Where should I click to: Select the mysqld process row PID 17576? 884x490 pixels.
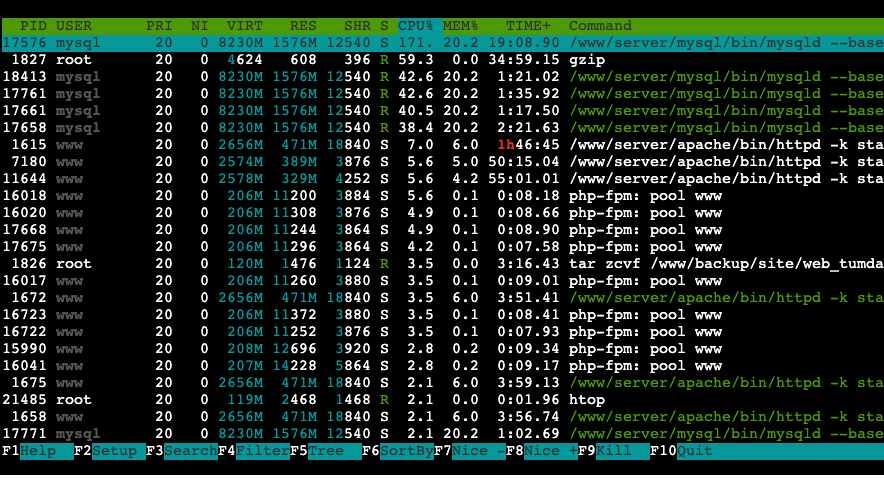pos(443,43)
